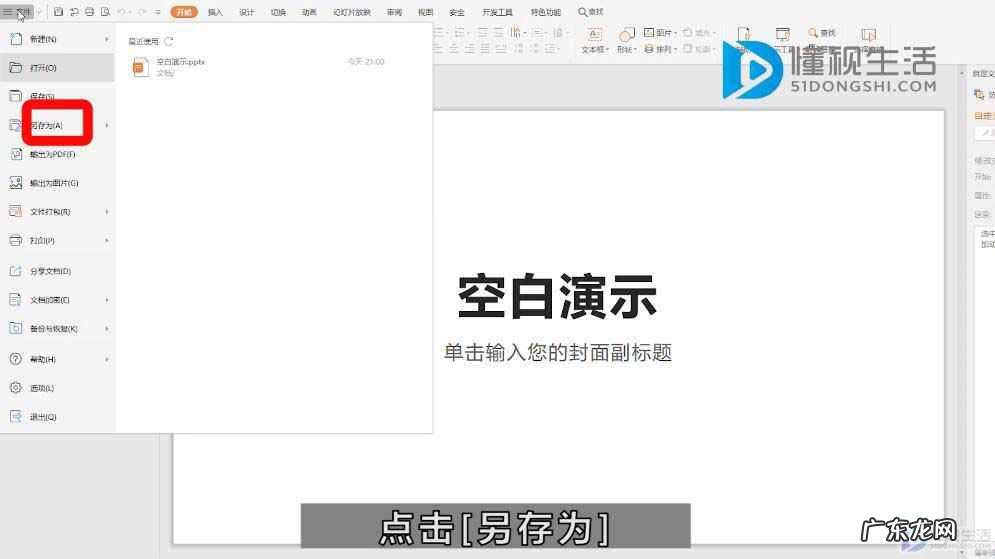Click the 新建(N) new document icon
Viewport: 995px width, 559px height.
[x=16, y=39]
